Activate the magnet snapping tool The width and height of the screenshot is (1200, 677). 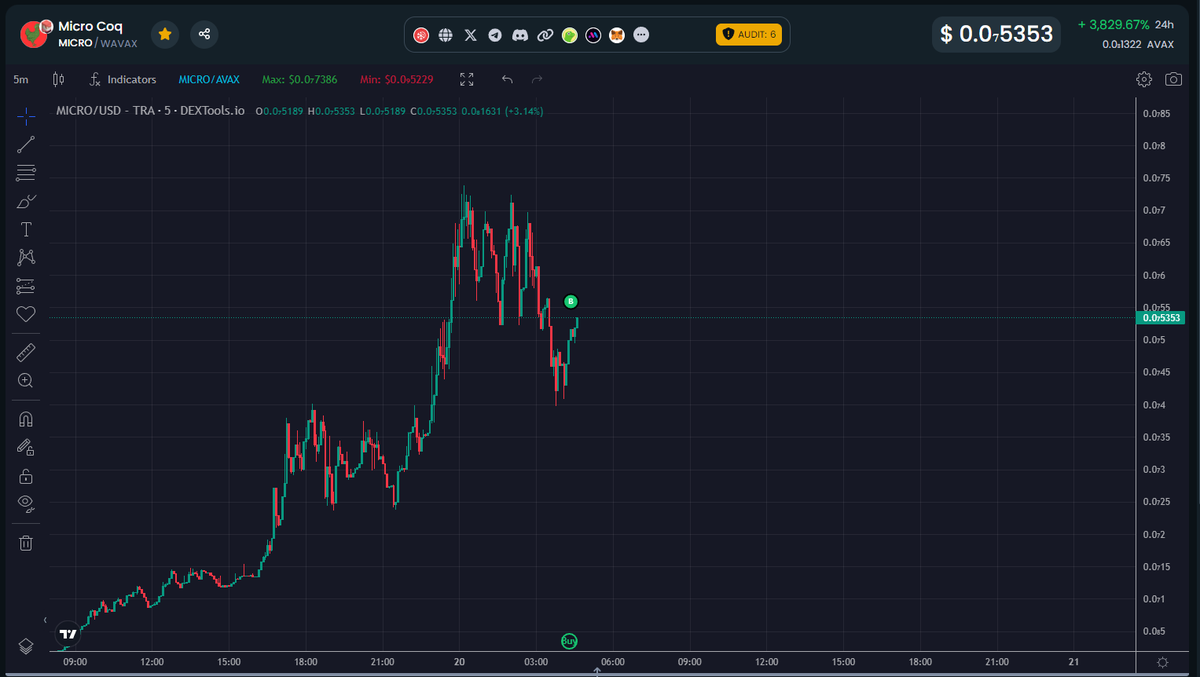pyautogui.click(x=25, y=418)
